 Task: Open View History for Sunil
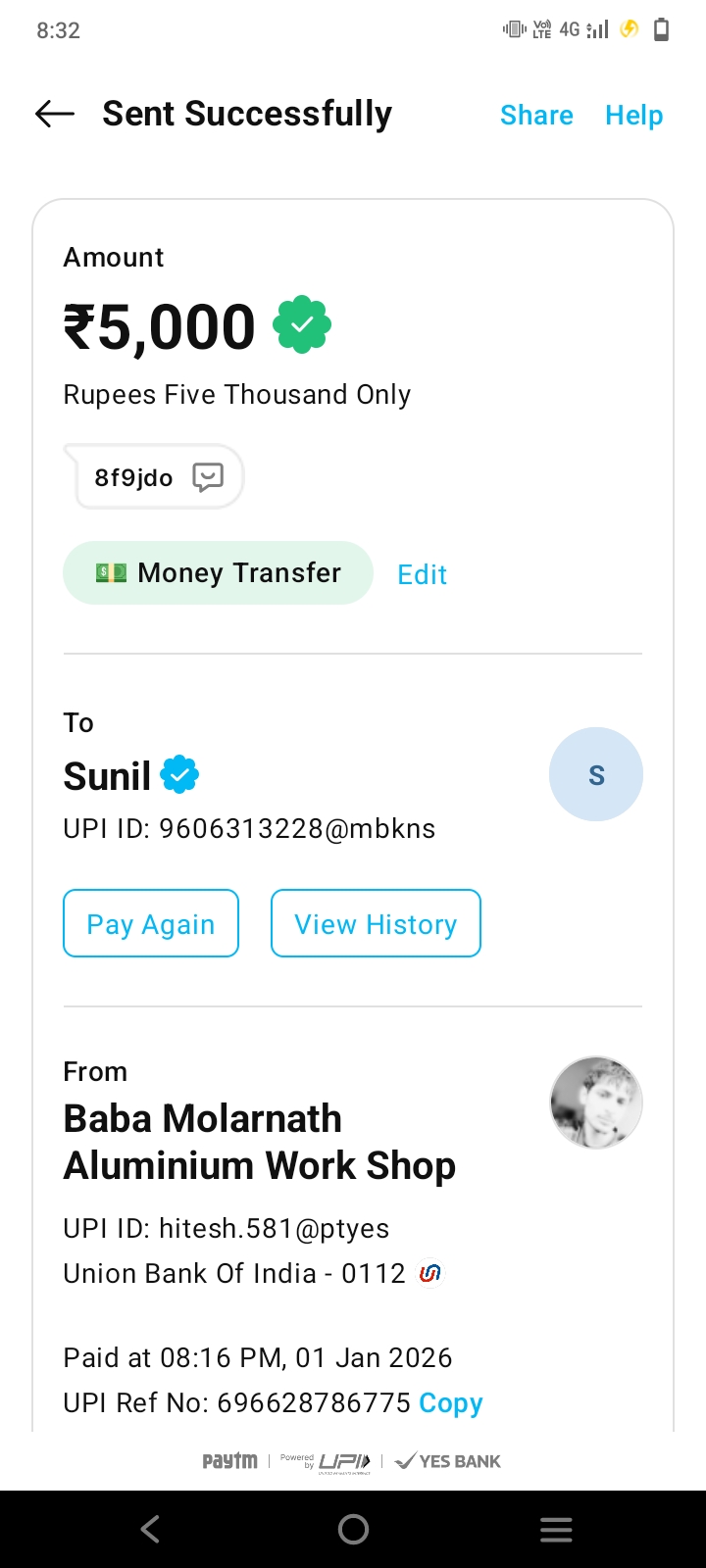376,923
